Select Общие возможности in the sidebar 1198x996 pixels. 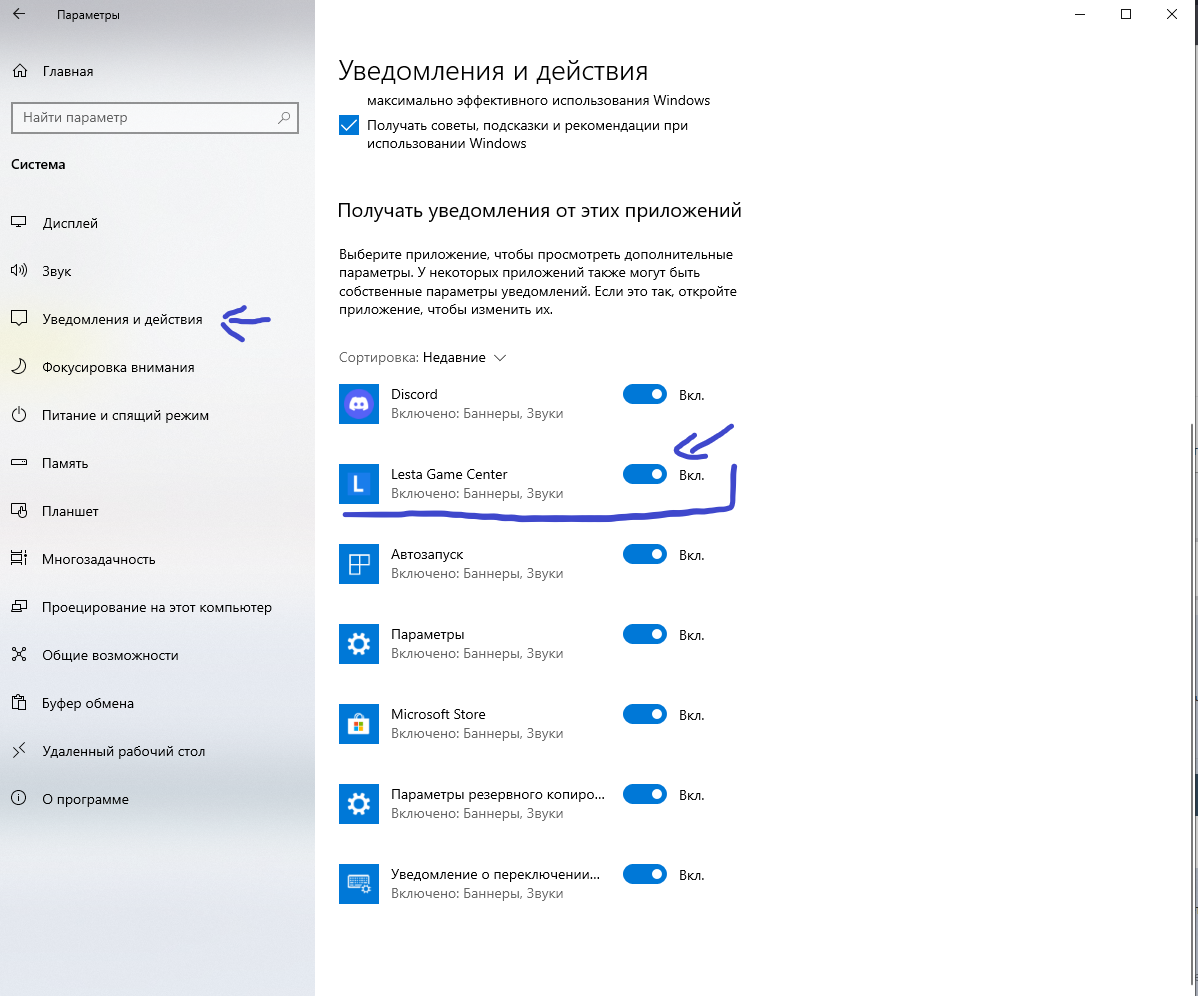[x=110, y=655]
